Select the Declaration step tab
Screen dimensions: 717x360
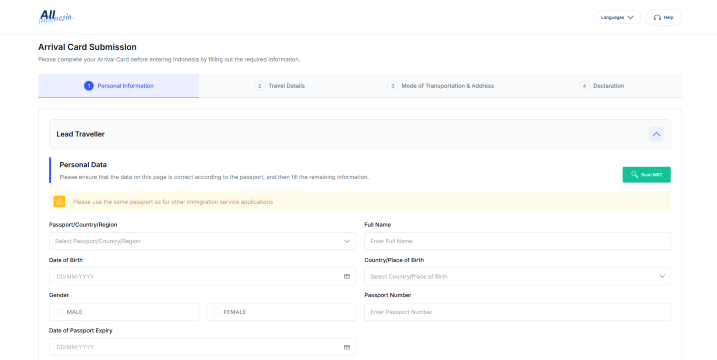click(x=601, y=86)
